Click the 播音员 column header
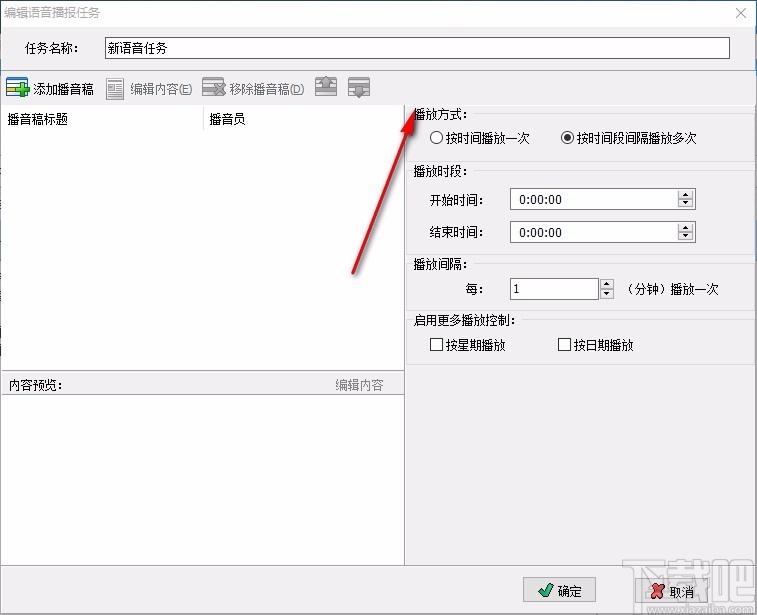 point(303,119)
